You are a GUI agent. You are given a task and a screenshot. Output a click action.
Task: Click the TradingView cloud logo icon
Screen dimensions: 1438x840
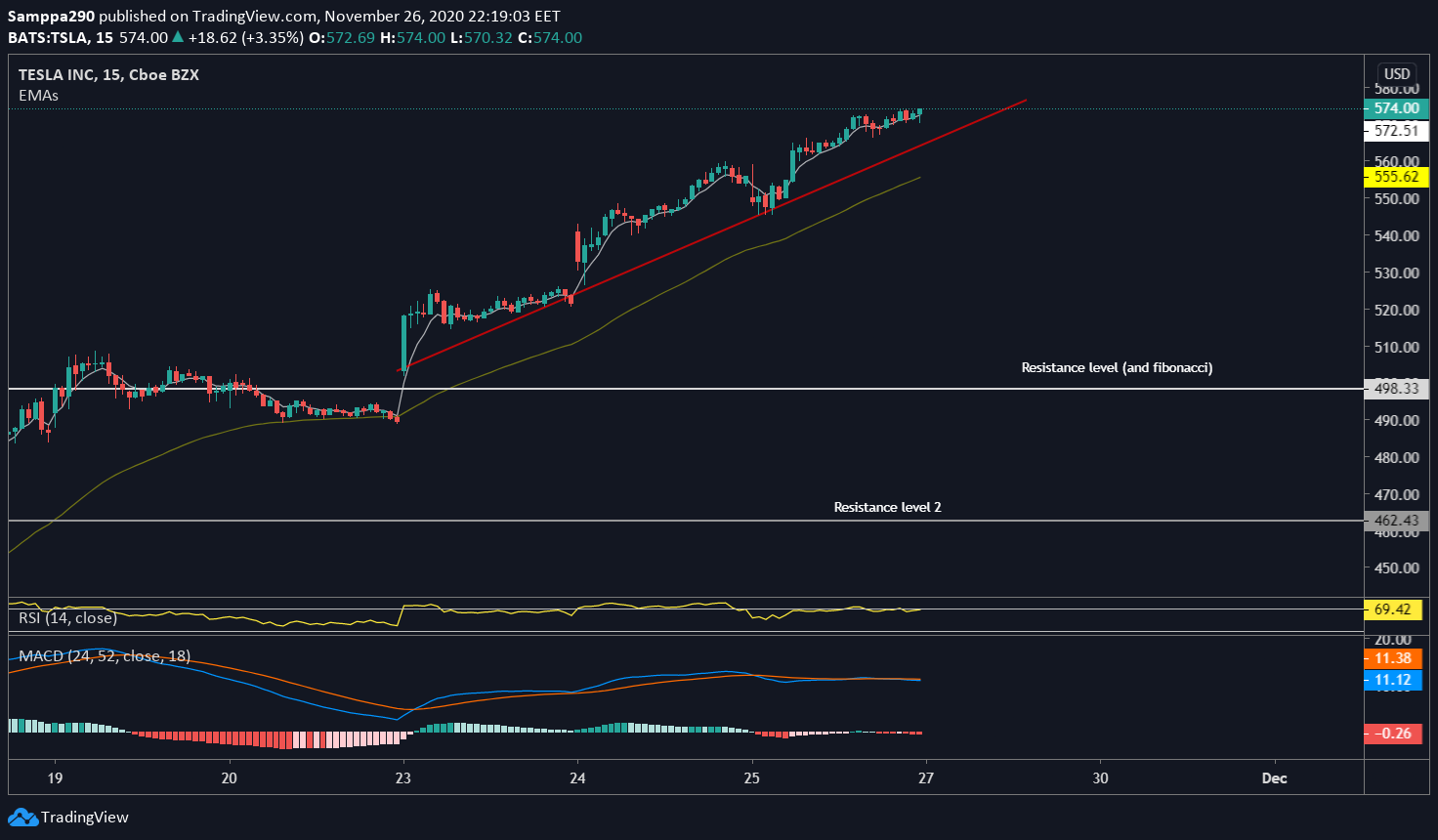coord(22,818)
